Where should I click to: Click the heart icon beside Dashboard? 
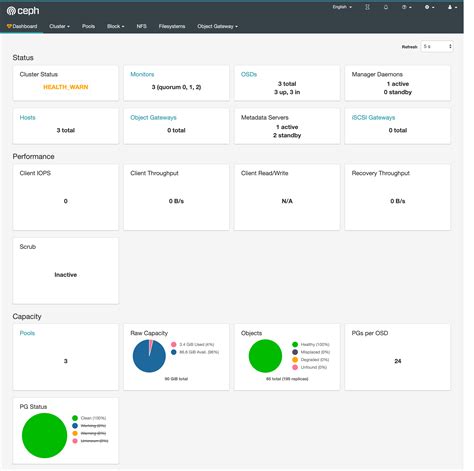point(9,26)
